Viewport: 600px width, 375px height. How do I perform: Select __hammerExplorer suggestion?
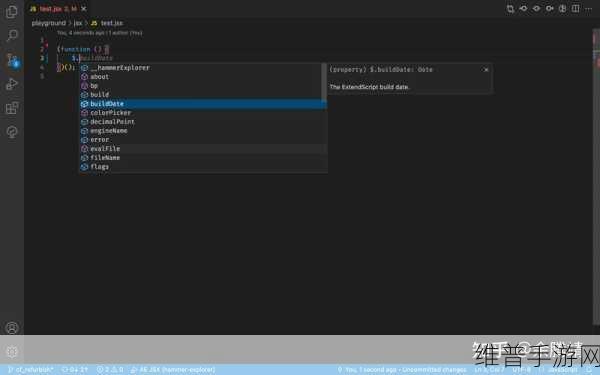pos(203,68)
